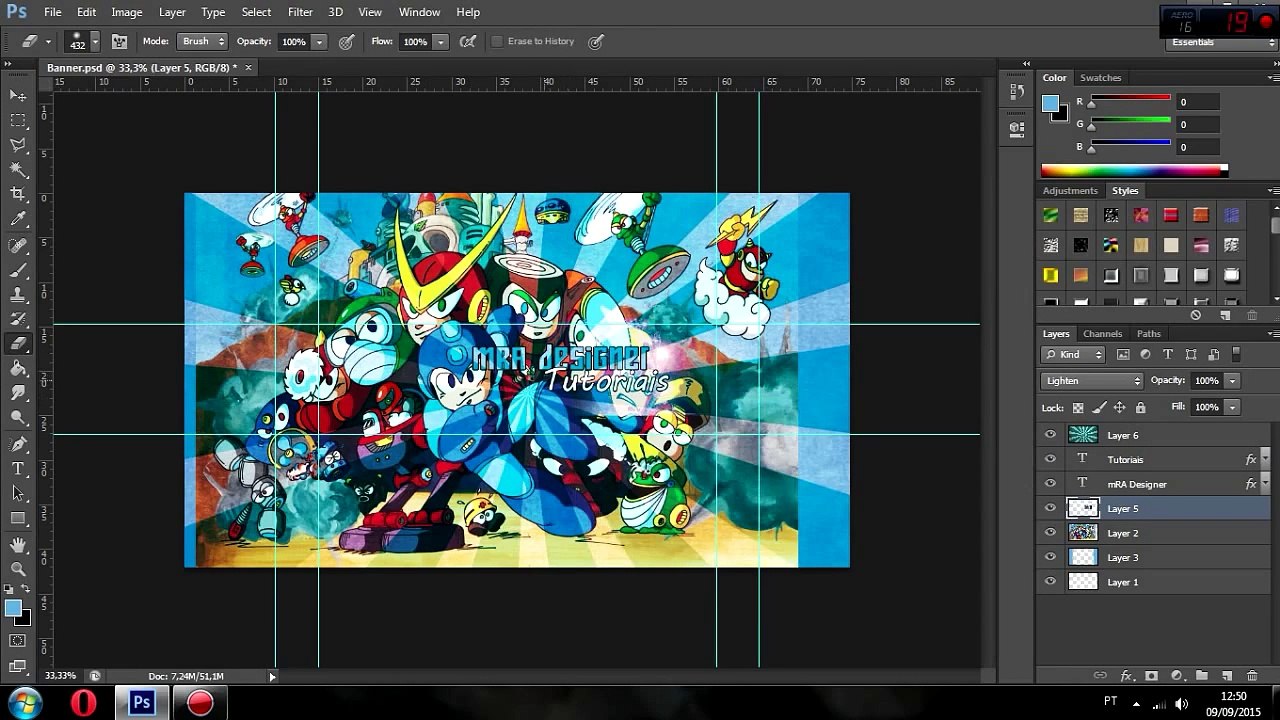Select the Clone Stamp tool
This screenshot has height=720, width=1280.
point(18,295)
